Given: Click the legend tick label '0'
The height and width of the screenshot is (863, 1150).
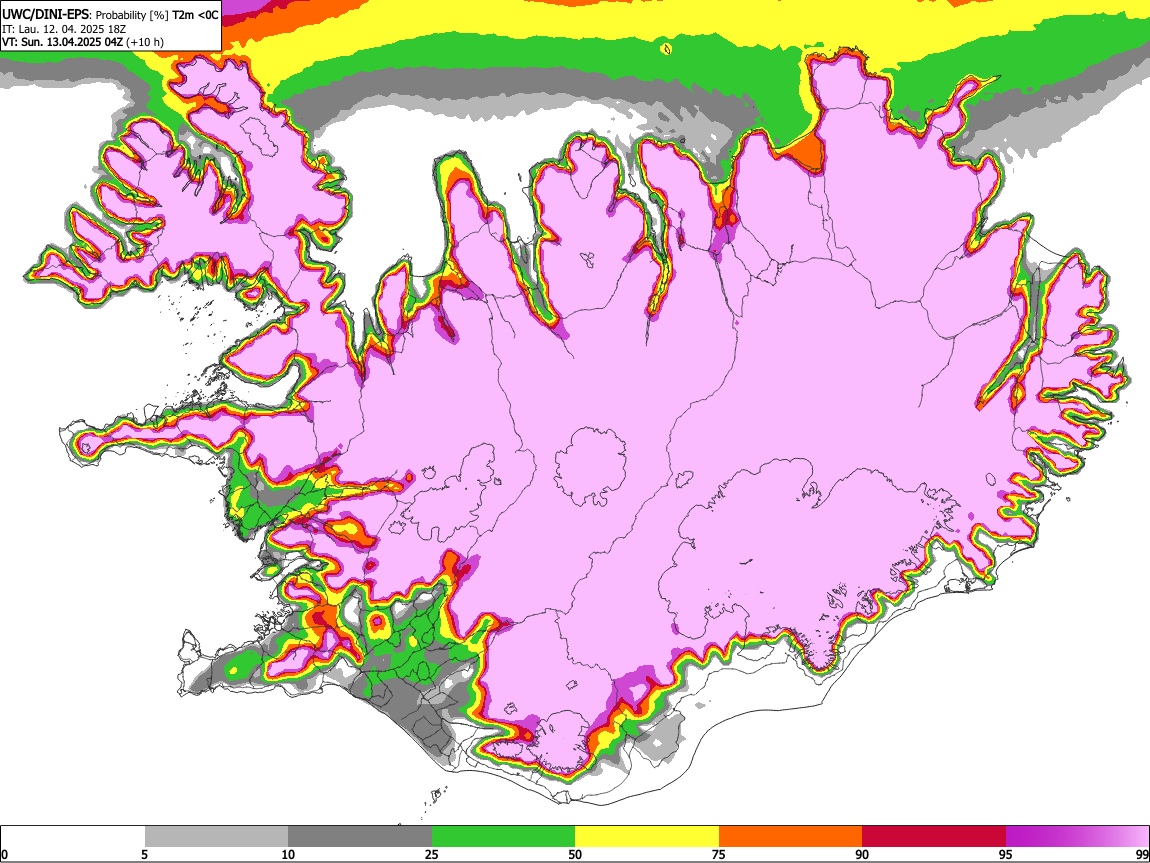Looking at the screenshot, I should pyautogui.click(x=4, y=854).
